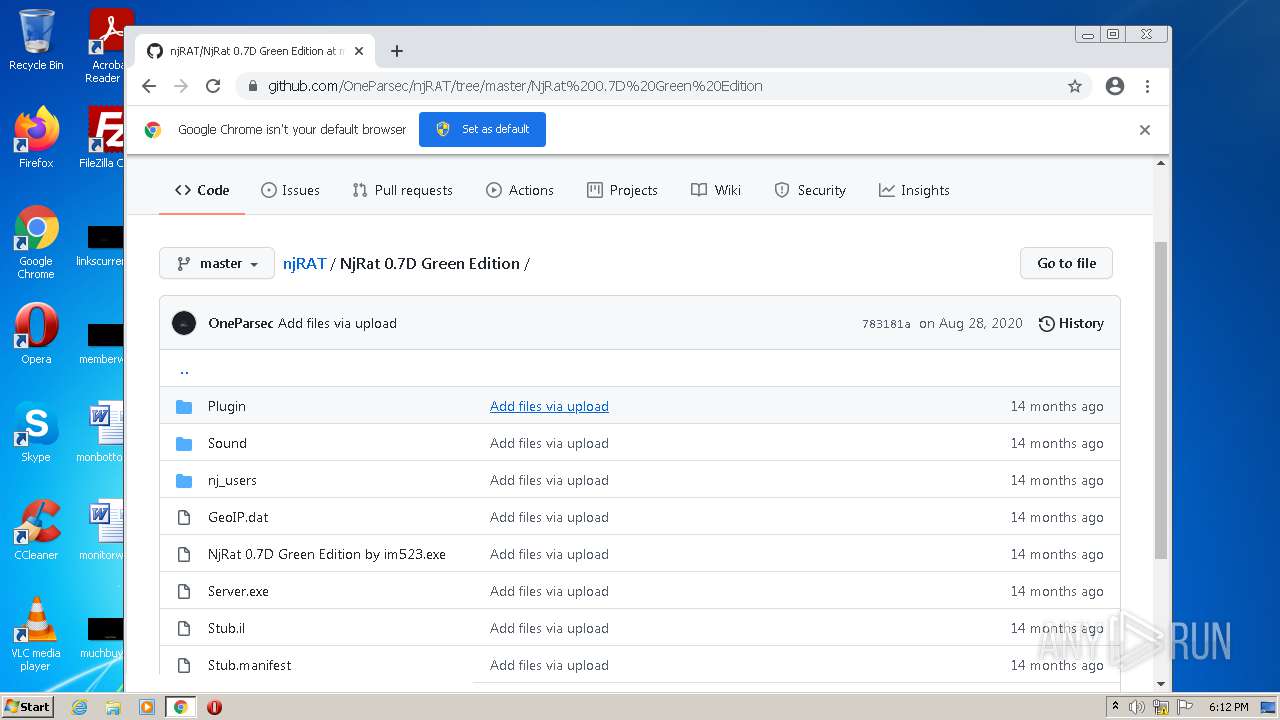Viewport: 1280px width, 720px height.
Task: Click the address bar URL
Action: point(515,86)
